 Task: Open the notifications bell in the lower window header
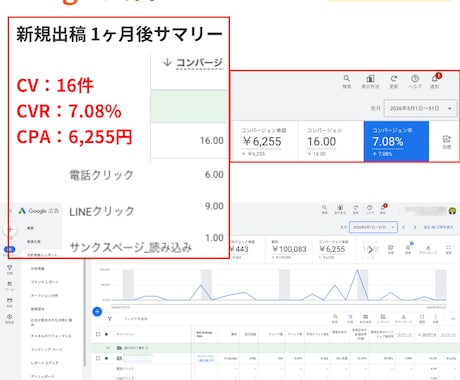(383, 207)
